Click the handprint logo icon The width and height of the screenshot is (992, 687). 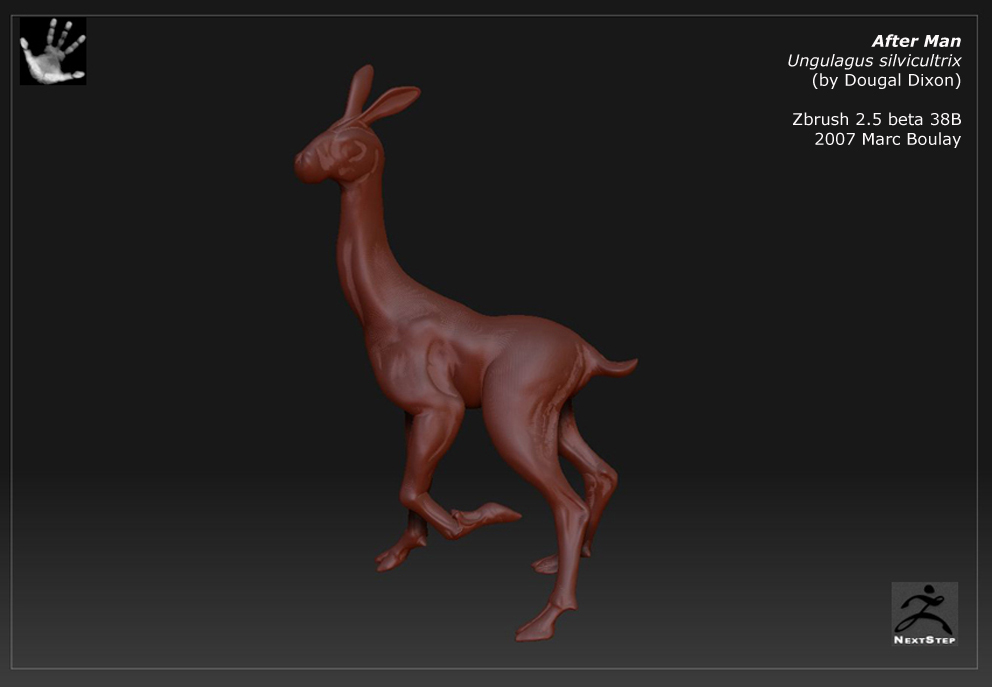(53, 51)
